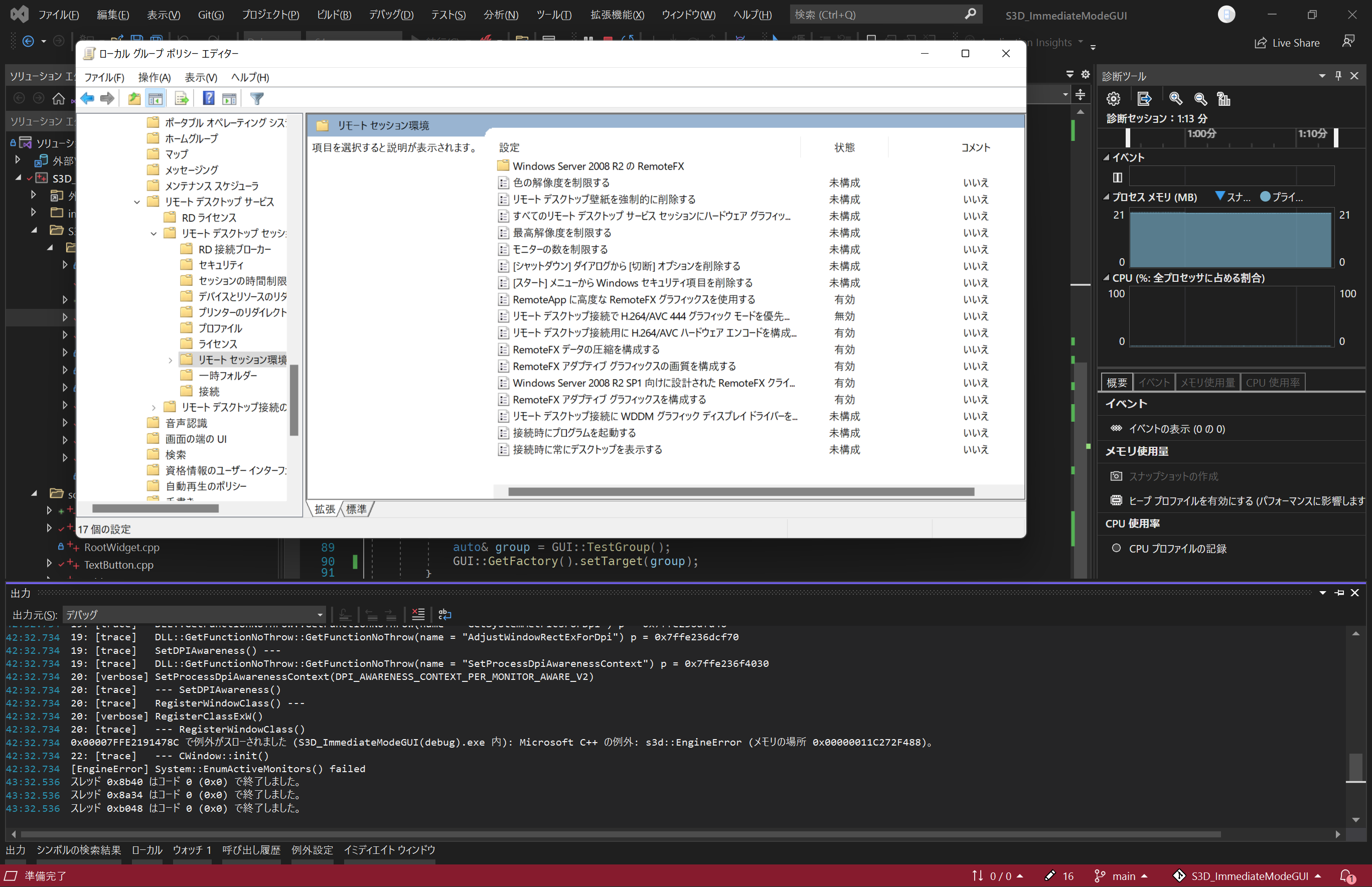The image size is (1372, 887).
Task: Open the export list icon in Group Policy Editor toolbar
Action: (x=182, y=98)
